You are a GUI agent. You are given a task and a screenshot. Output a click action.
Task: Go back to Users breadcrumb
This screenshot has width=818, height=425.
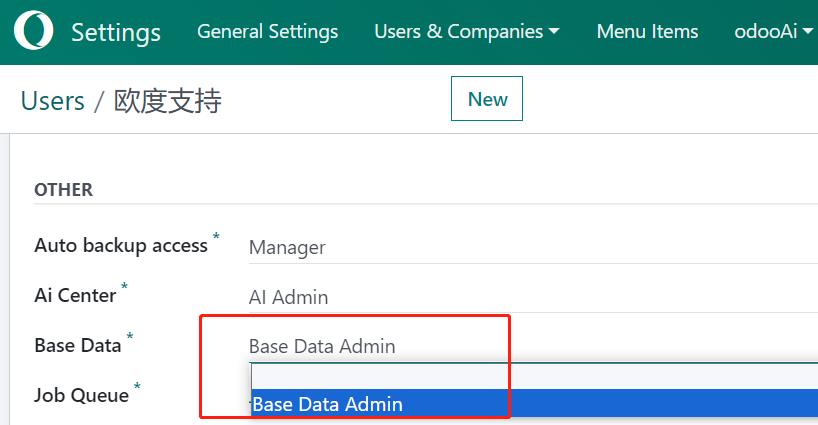[52, 100]
